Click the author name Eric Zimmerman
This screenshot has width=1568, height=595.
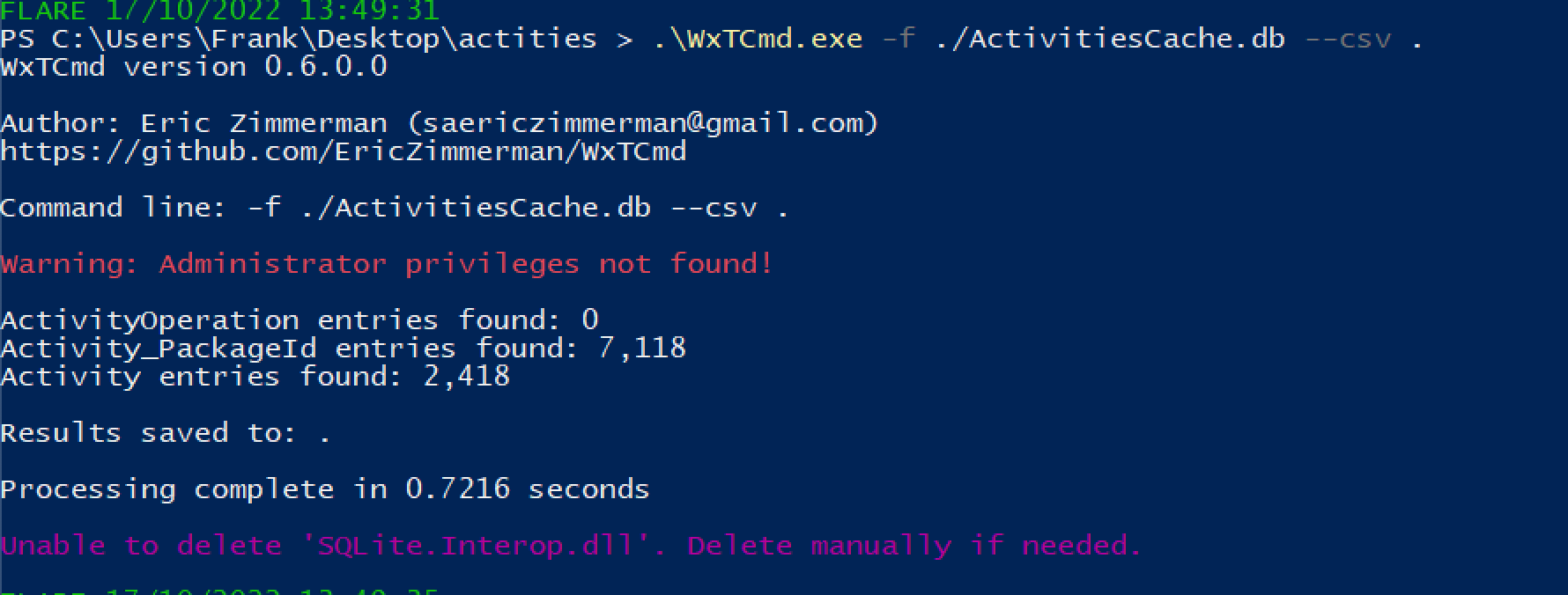pyautogui.click(x=263, y=123)
